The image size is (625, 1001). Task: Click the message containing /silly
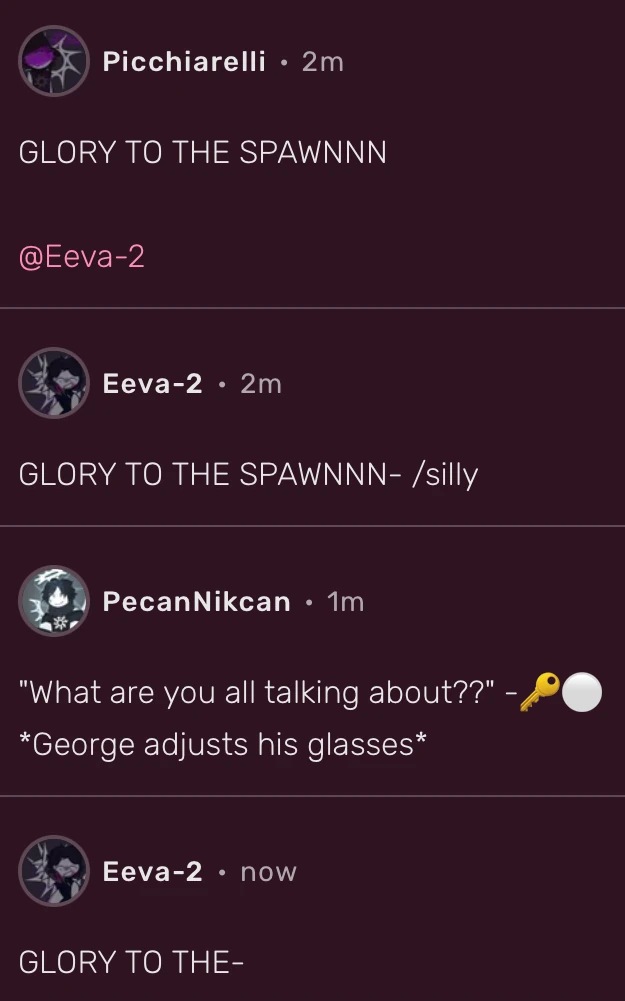(248, 474)
